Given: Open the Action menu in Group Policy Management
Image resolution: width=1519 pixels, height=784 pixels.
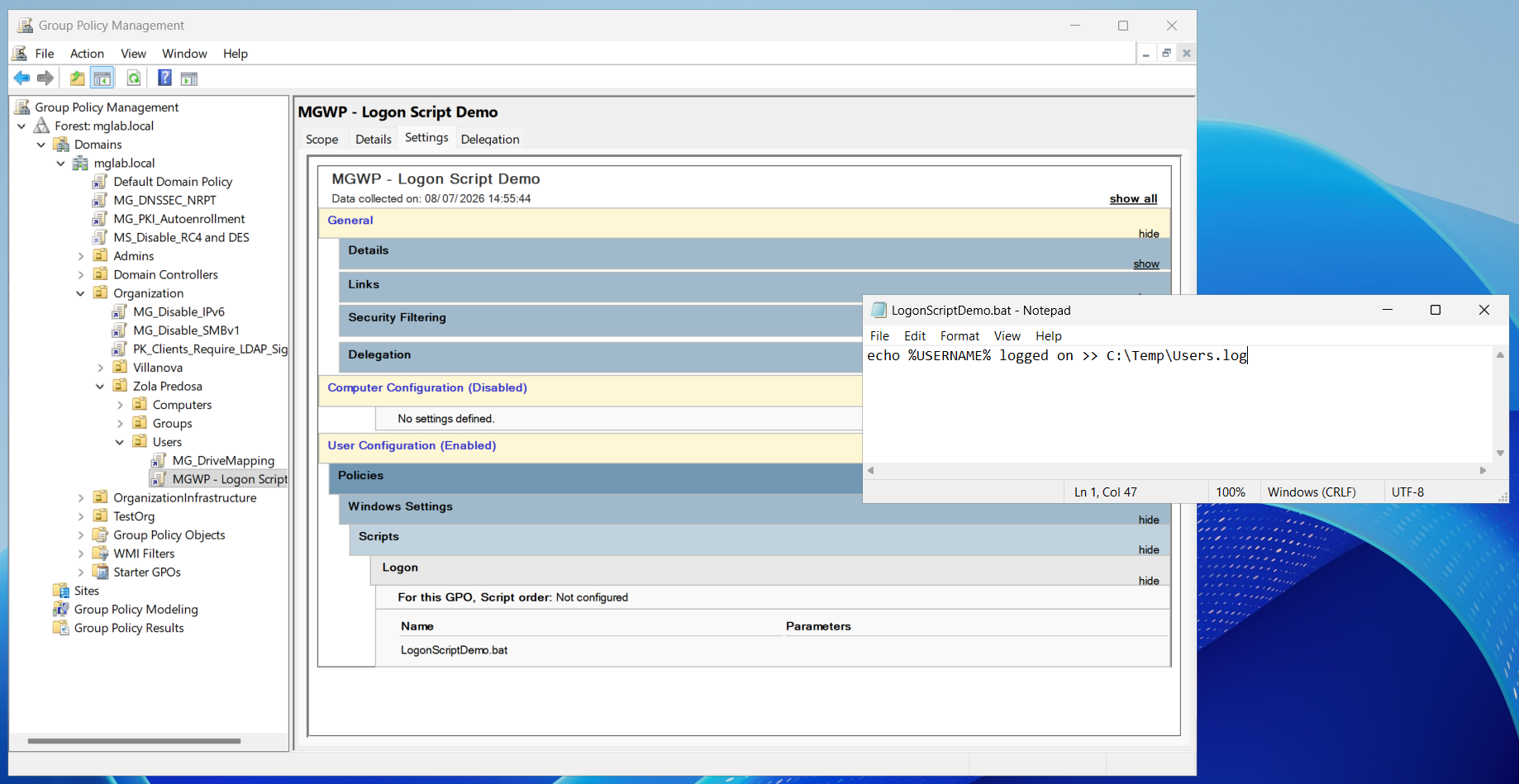Looking at the screenshot, I should tap(87, 54).
